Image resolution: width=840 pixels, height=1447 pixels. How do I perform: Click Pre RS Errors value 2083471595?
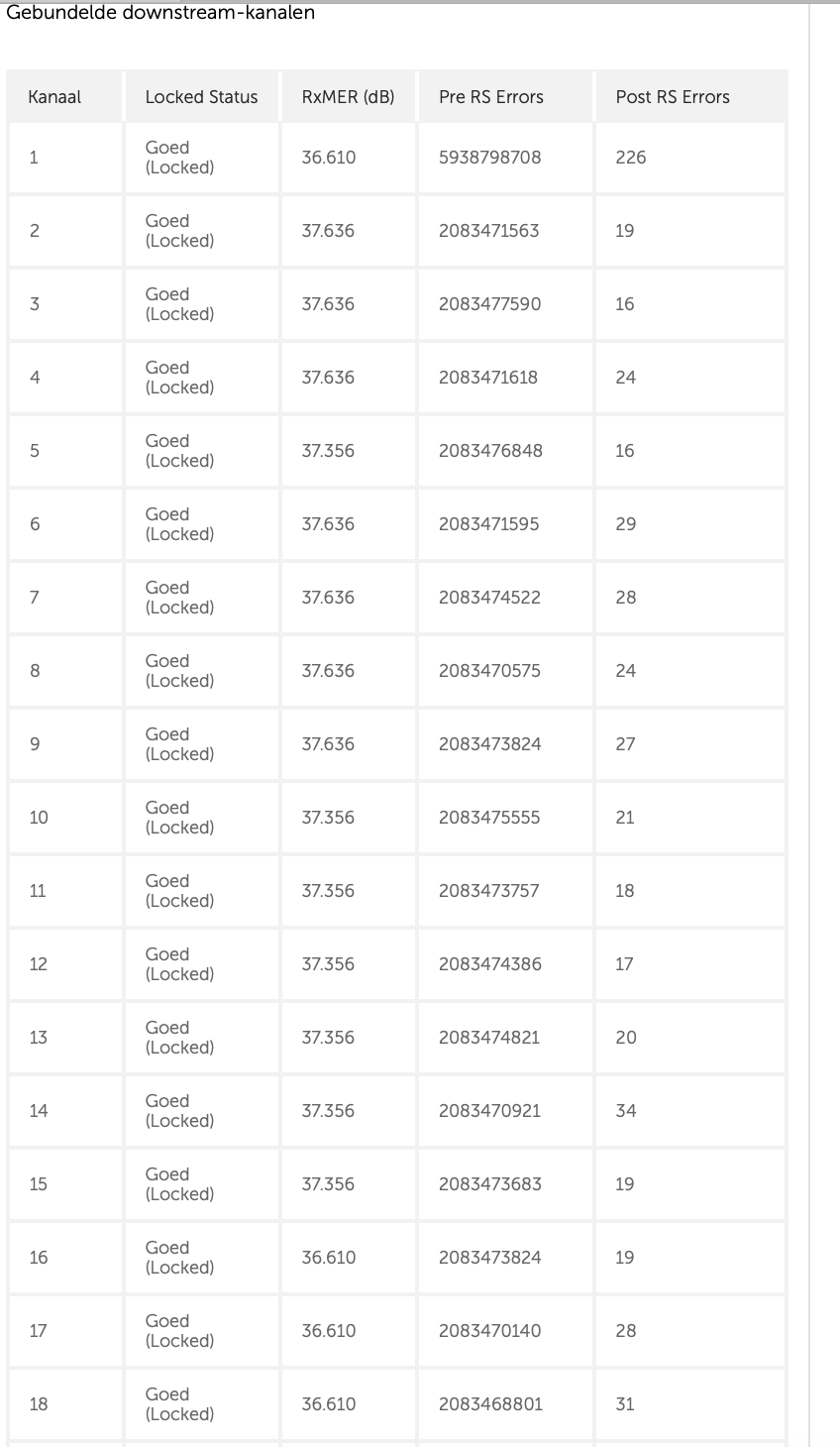[488, 524]
